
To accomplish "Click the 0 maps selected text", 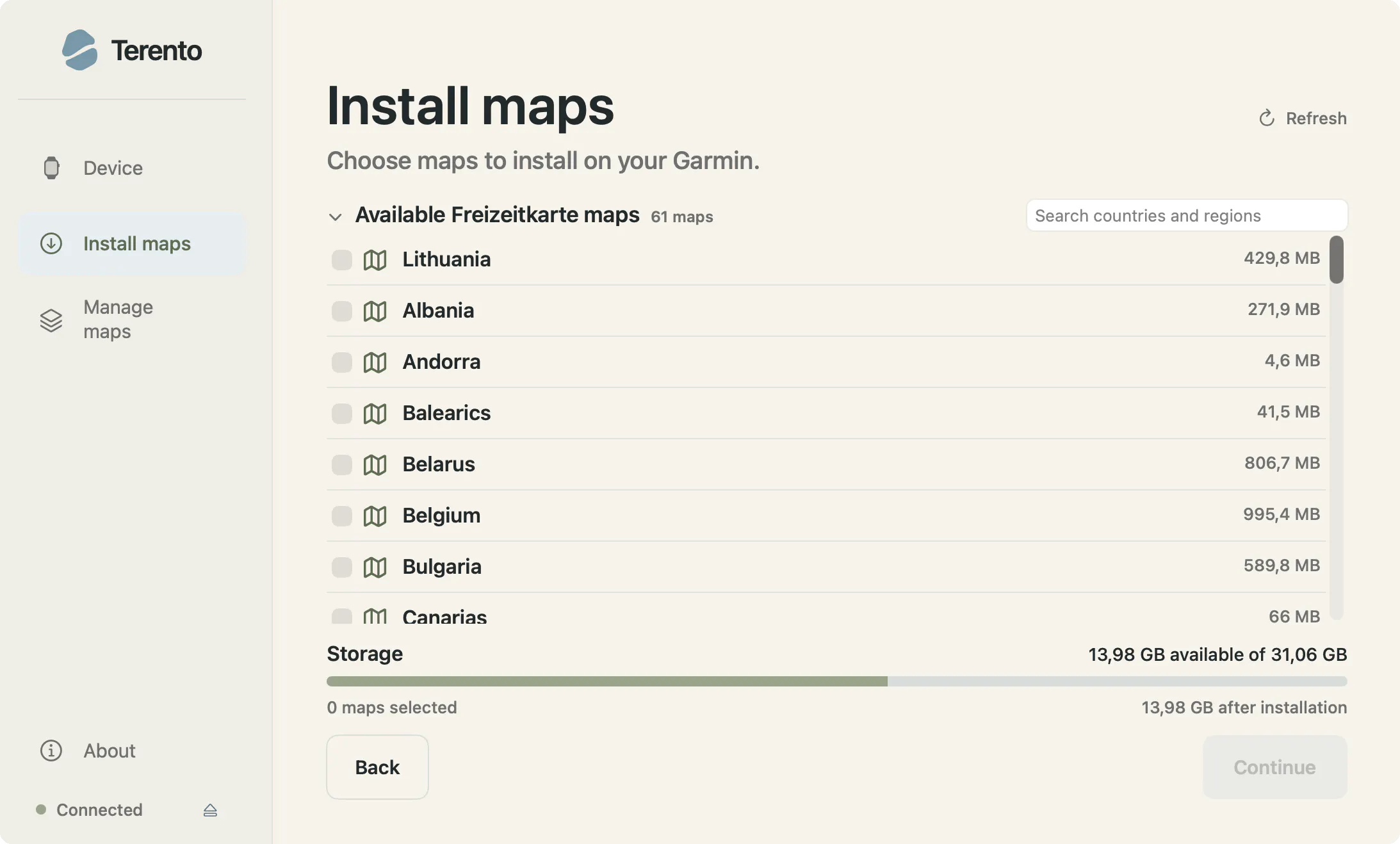I will (392, 708).
